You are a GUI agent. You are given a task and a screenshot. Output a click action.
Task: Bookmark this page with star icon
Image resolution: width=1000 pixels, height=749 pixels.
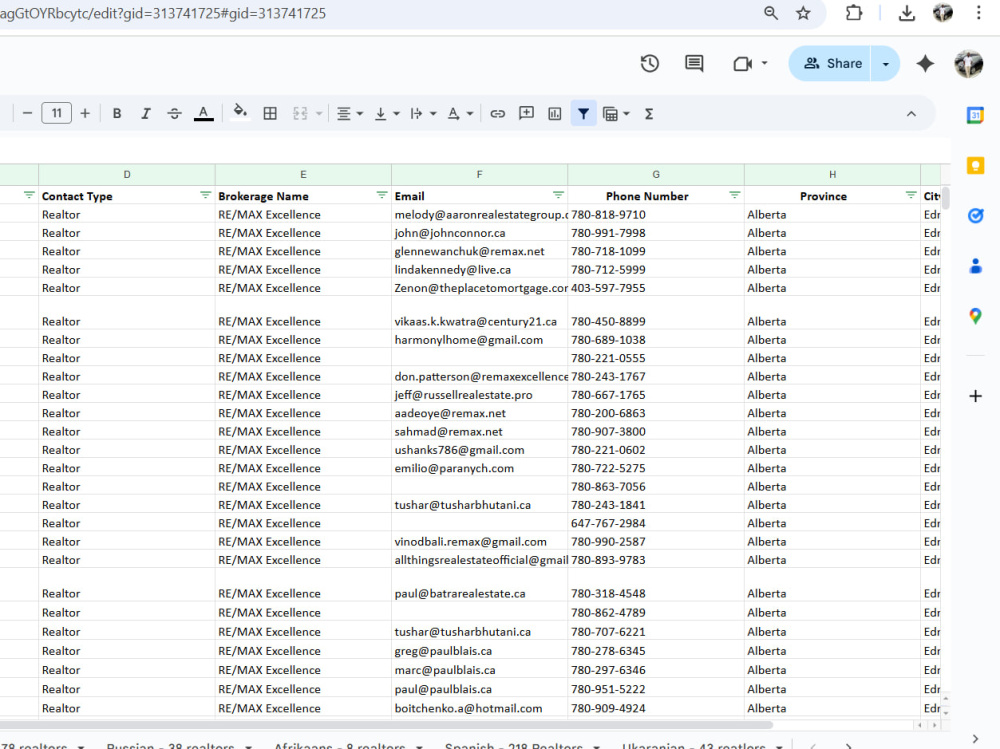tap(803, 13)
